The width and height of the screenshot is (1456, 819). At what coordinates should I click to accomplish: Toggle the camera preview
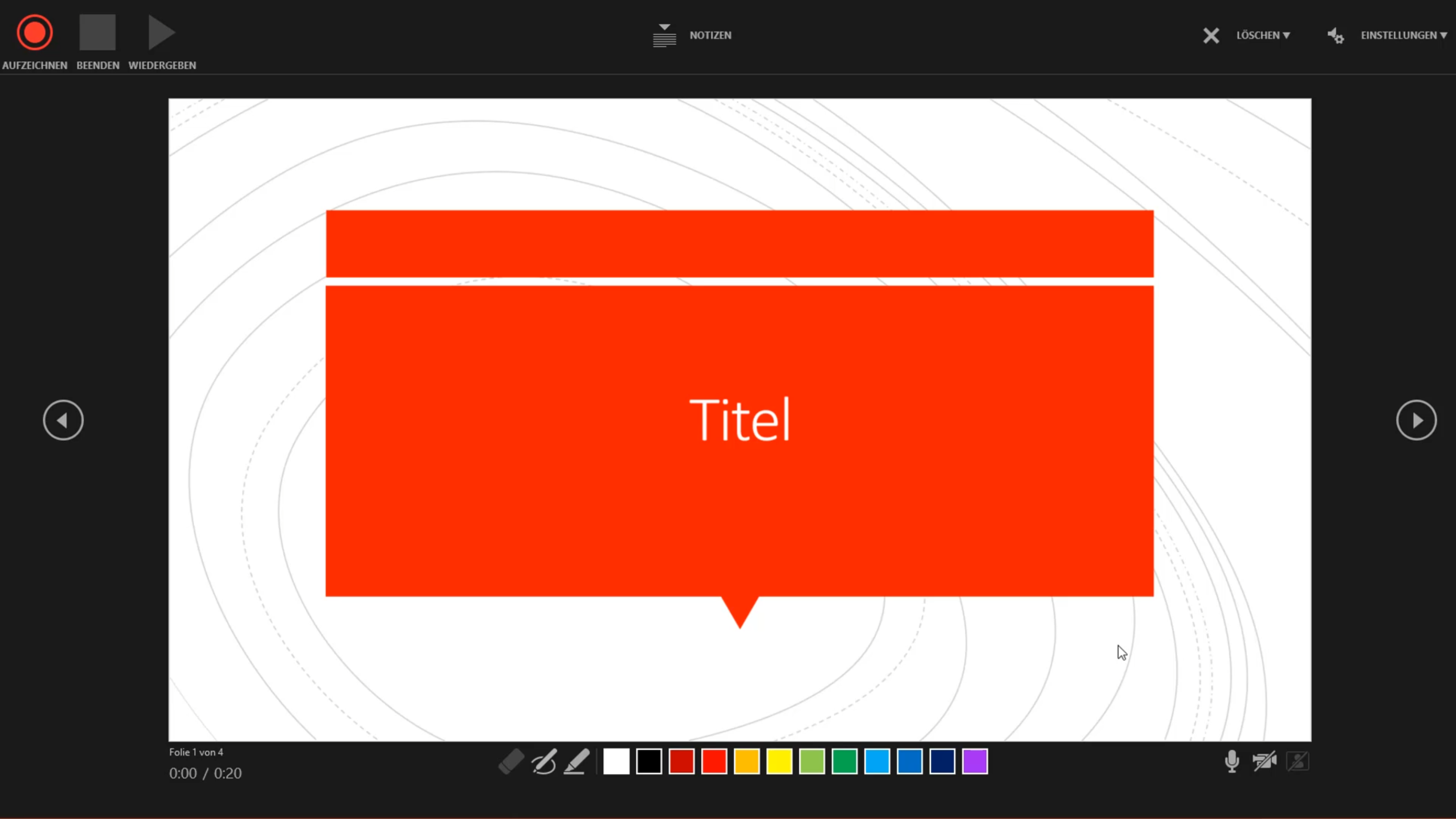pos(1297,761)
